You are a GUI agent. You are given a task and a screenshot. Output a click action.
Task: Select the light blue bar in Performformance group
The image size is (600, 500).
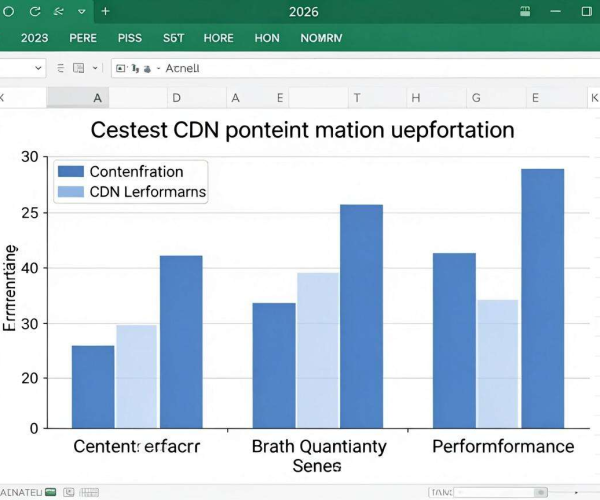click(x=497, y=364)
